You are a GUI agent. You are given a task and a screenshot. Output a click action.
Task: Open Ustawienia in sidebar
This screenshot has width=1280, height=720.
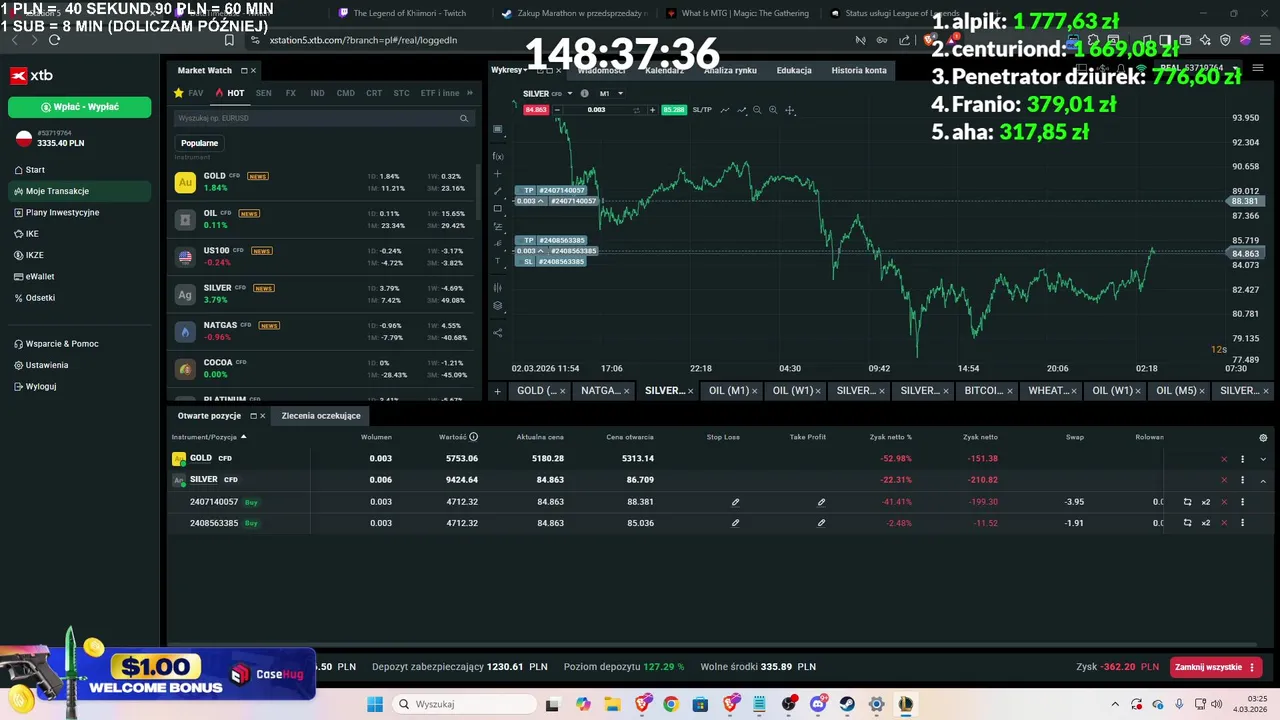[47, 365]
